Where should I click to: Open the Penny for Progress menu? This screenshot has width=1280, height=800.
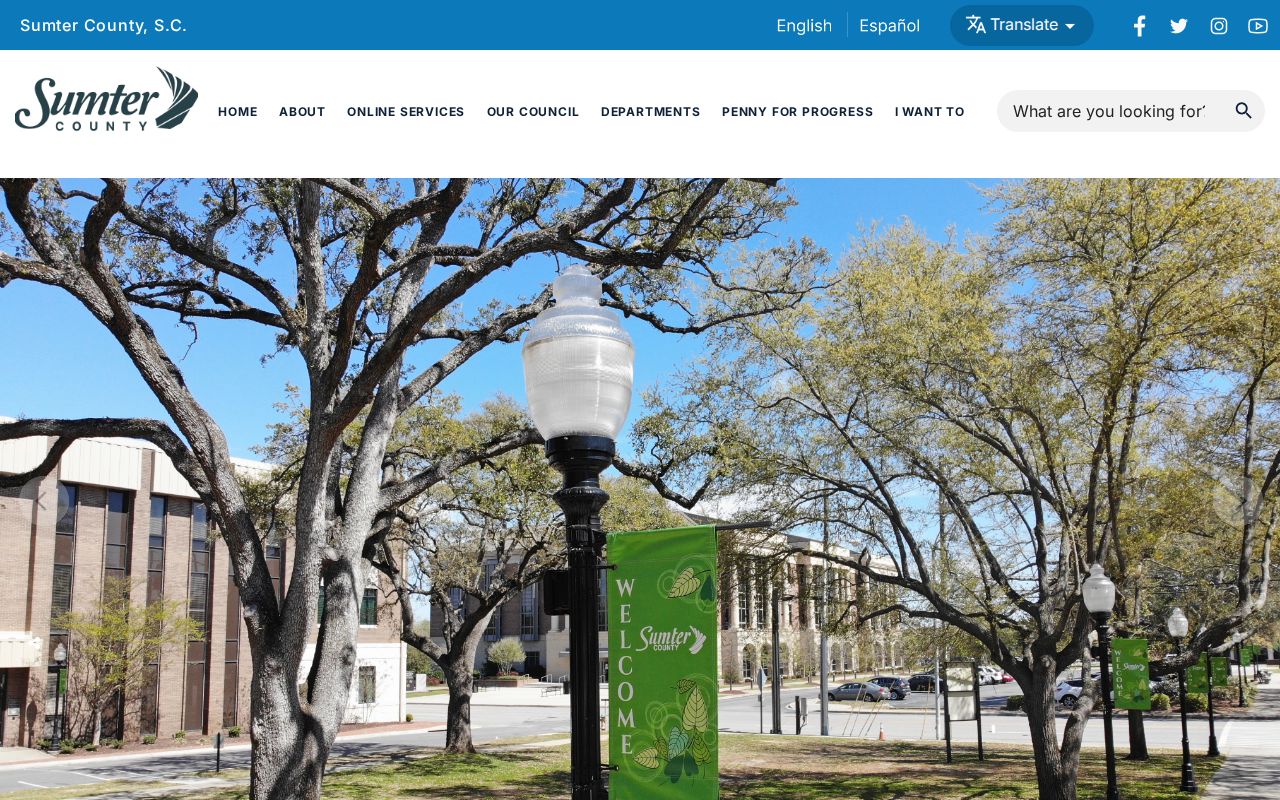click(x=798, y=112)
